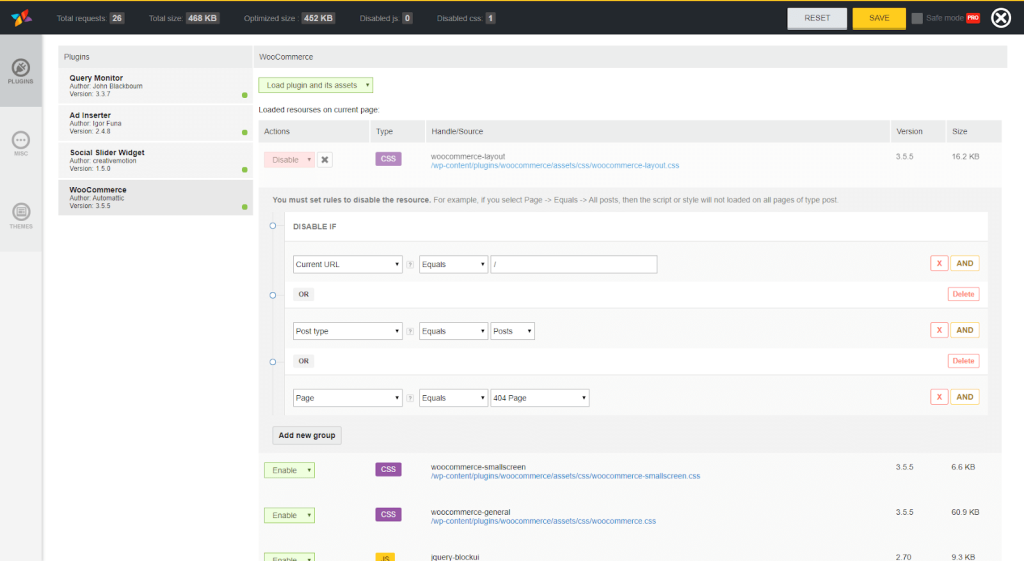Toggle the Safe mode checkbox

pos(917,18)
